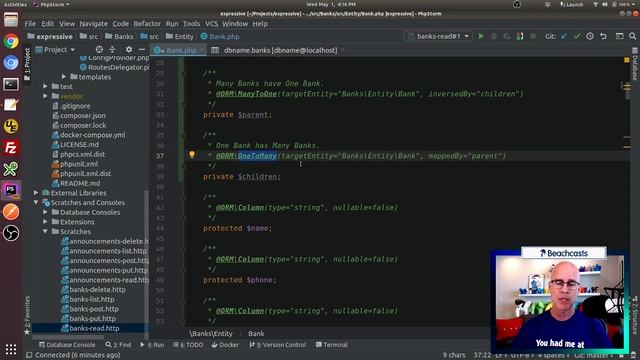Expand the vendor folder
This screenshot has width=640, height=360.
click(45, 96)
